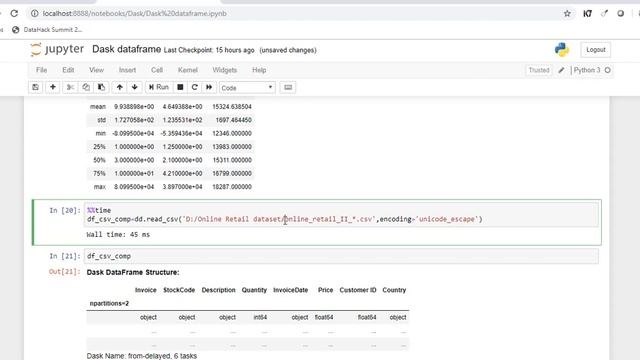This screenshot has height=360, width=640.
Task: Insert cell below with plus icon
Action: pyautogui.click(x=53, y=87)
